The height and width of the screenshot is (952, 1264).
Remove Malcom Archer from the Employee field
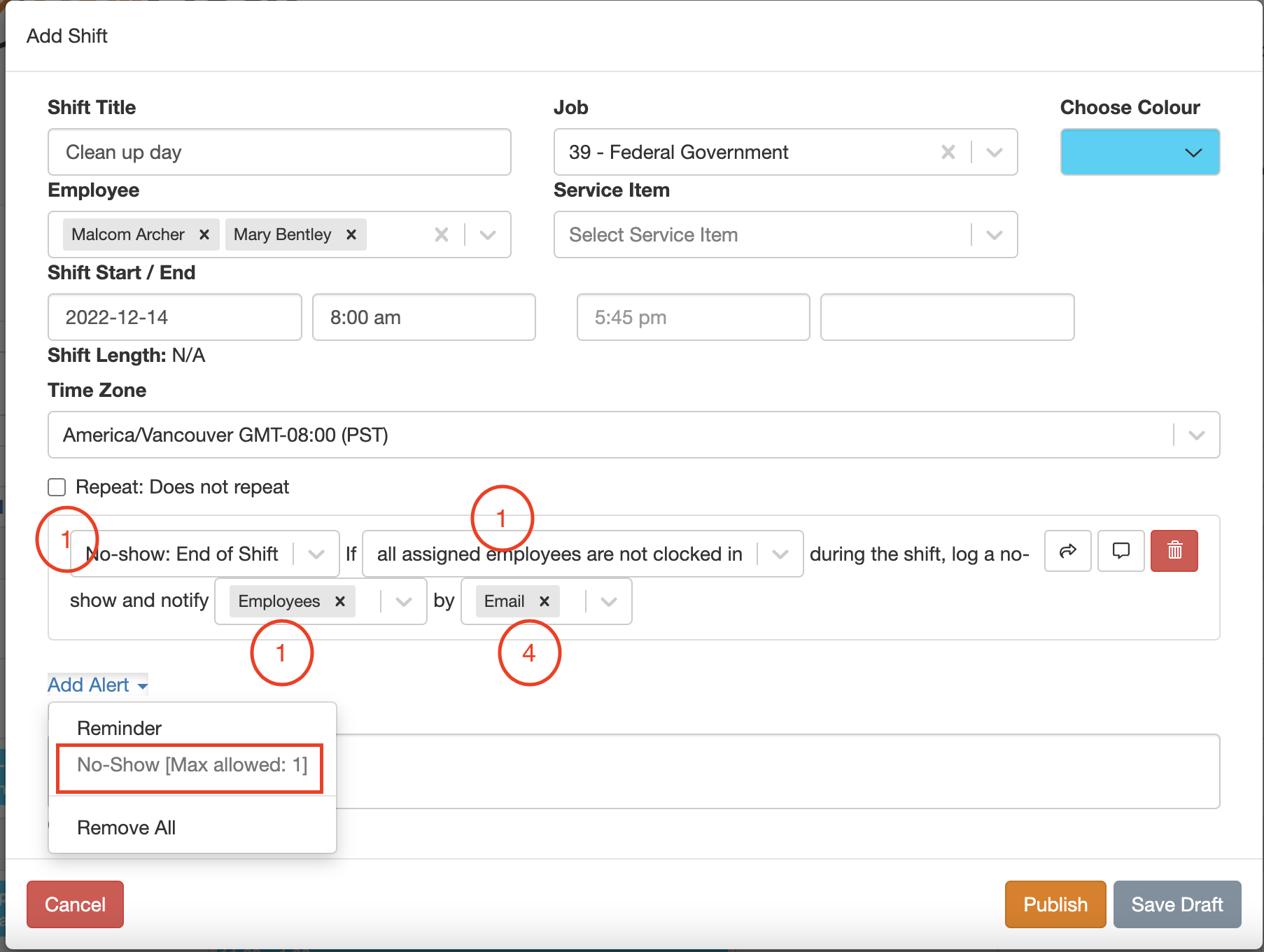click(204, 234)
